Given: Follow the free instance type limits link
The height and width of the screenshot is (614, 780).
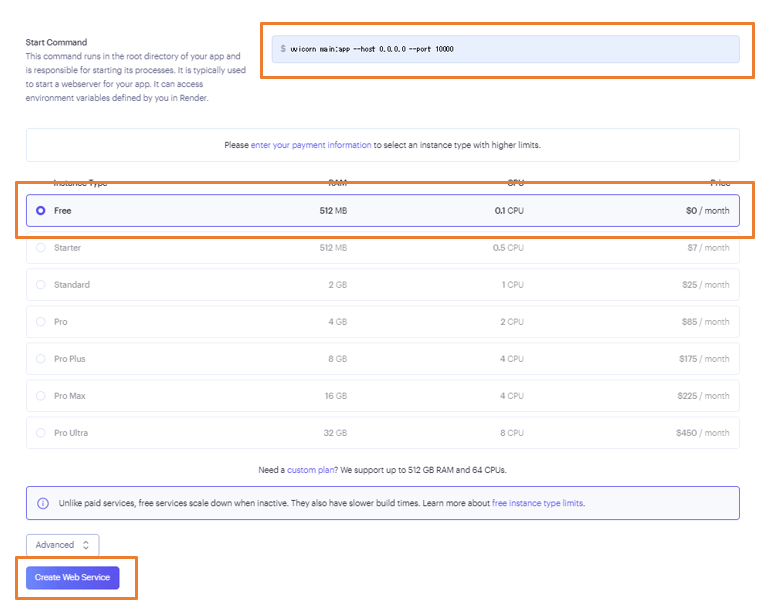Looking at the screenshot, I should [537, 503].
